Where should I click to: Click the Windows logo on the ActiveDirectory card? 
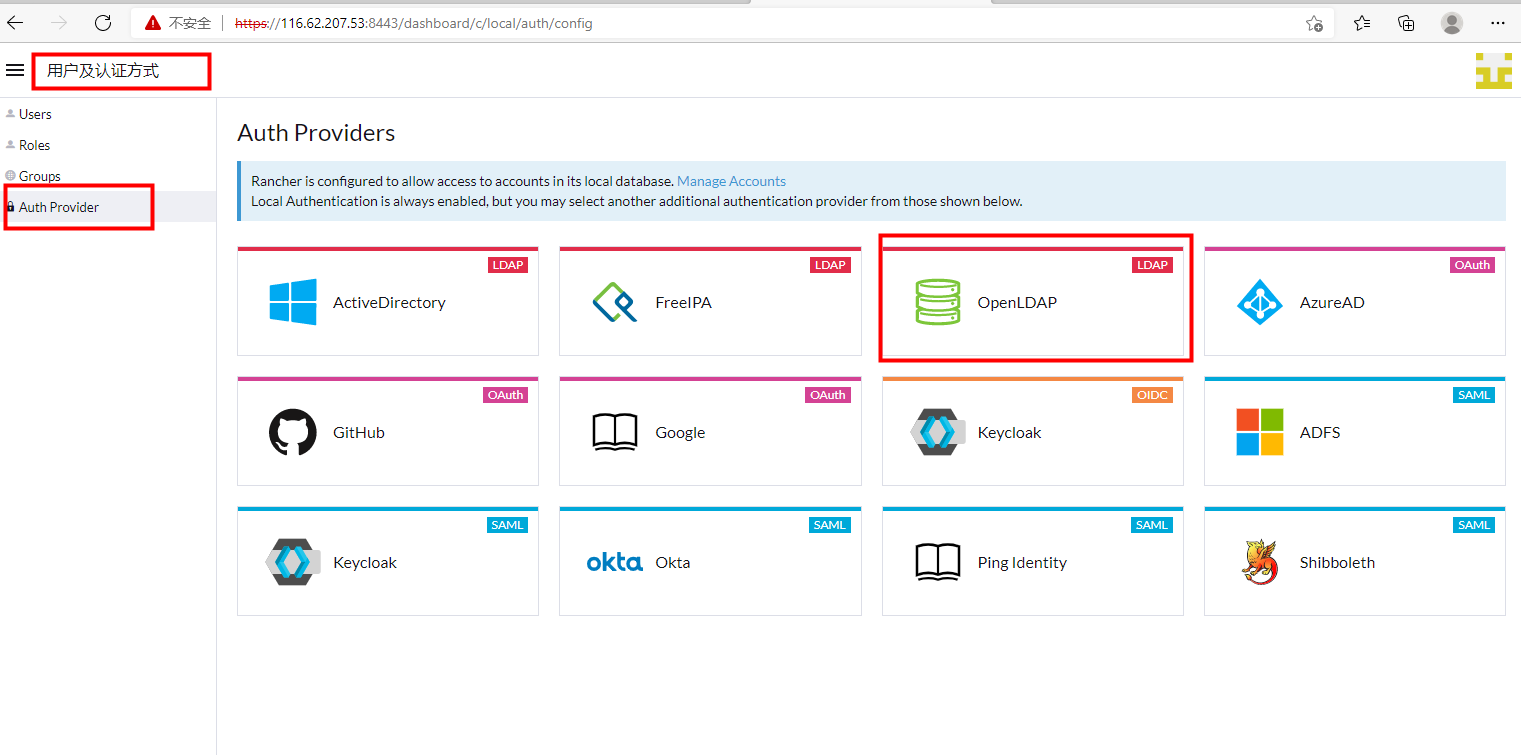click(x=293, y=302)
